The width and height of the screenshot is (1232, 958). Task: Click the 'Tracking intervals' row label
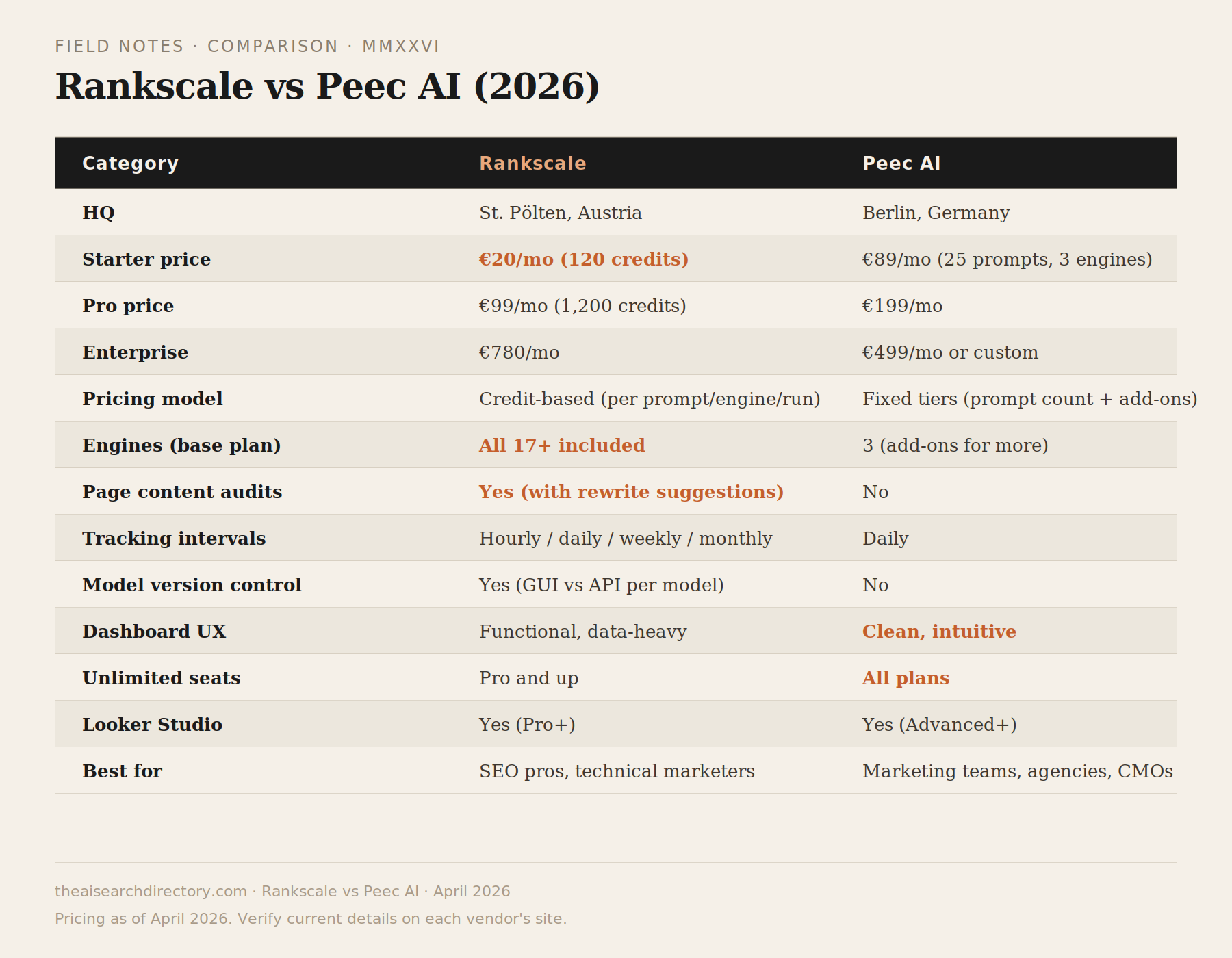pos(174,539)
